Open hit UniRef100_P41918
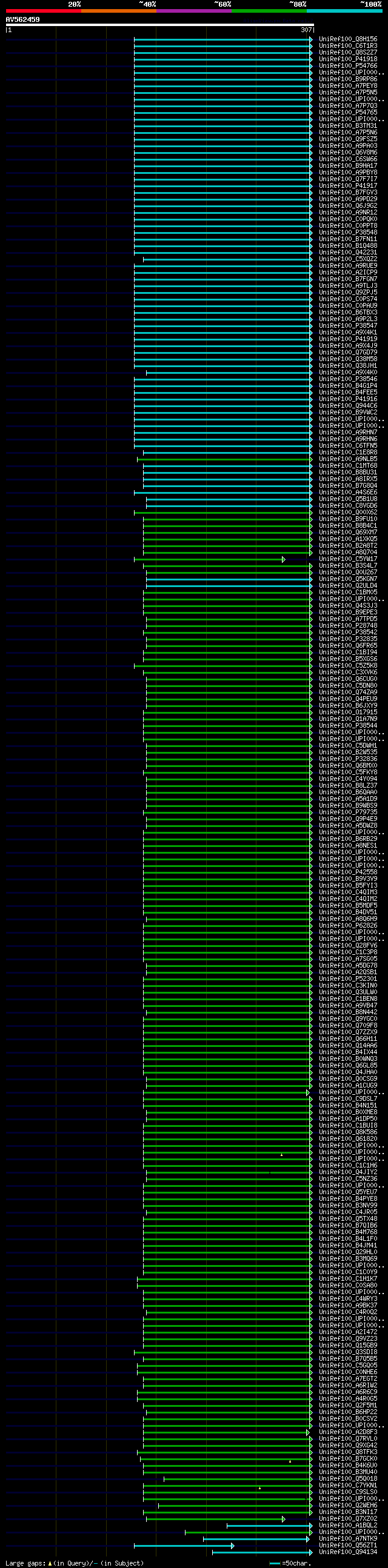The height and width of the screenshot is (1568, 388). coord(348,59)
